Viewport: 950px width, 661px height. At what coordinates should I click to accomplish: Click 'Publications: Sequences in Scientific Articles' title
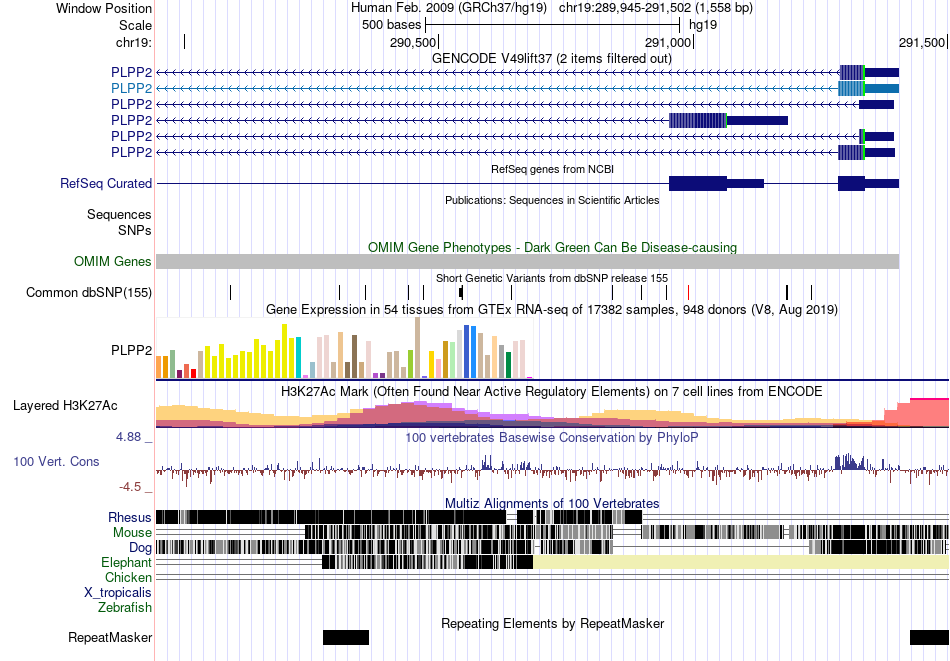pos(552,201)
